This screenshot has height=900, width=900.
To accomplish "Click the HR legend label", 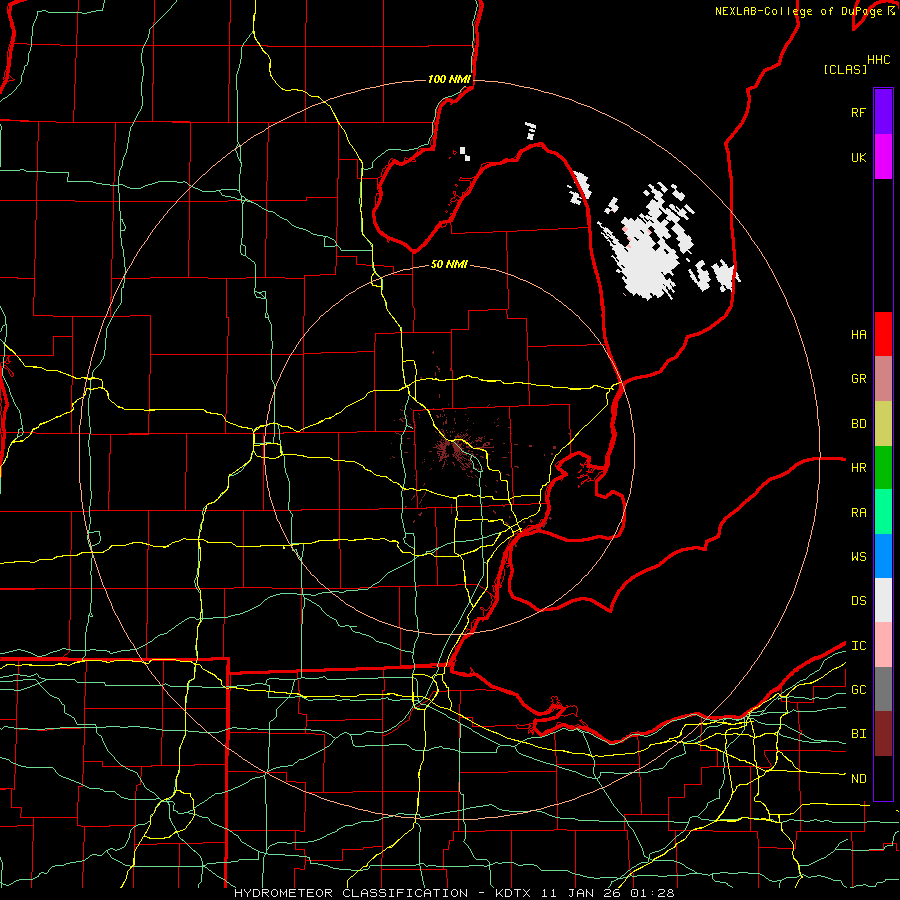I will (859, 468).
